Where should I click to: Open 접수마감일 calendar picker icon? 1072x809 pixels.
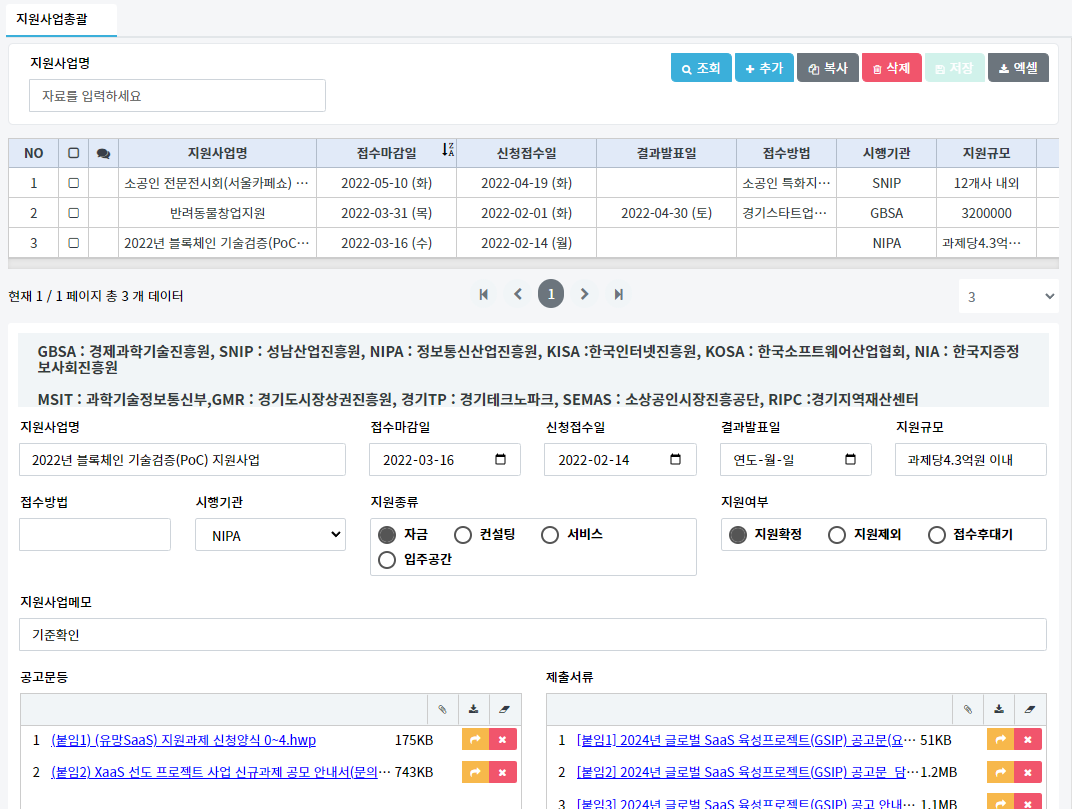pyautogui.click(x=500, y=459)
